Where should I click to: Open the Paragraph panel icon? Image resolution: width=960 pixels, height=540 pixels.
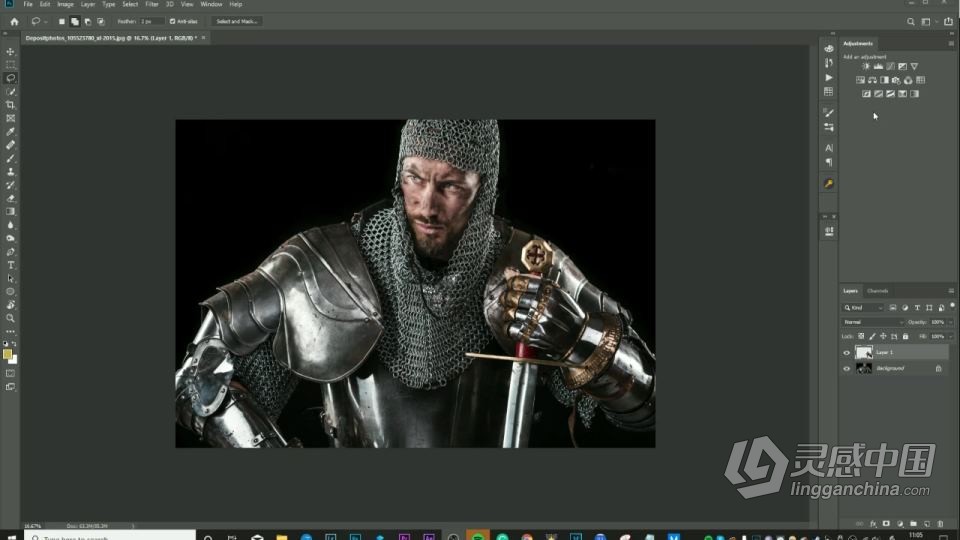pyautogui.click(x=828, y=162)
